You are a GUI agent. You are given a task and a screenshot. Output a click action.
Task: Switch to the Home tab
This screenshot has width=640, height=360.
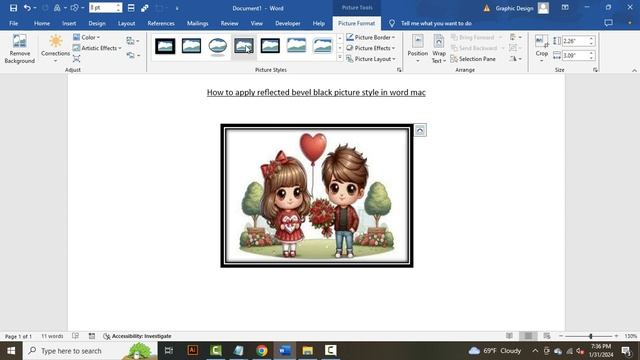[x=42, y=23]
